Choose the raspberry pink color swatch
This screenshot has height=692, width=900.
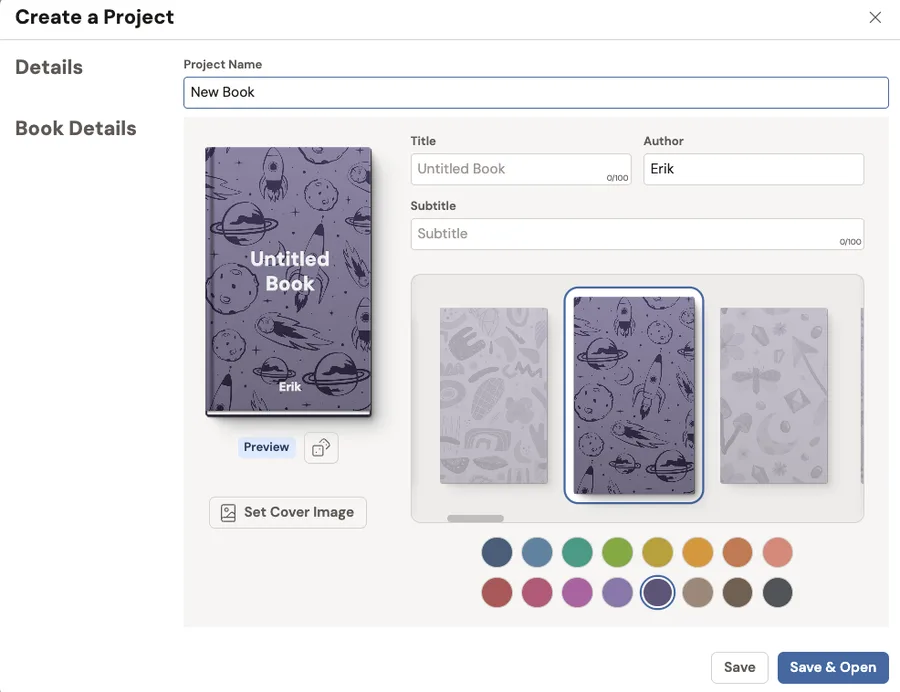coord(537,592)
